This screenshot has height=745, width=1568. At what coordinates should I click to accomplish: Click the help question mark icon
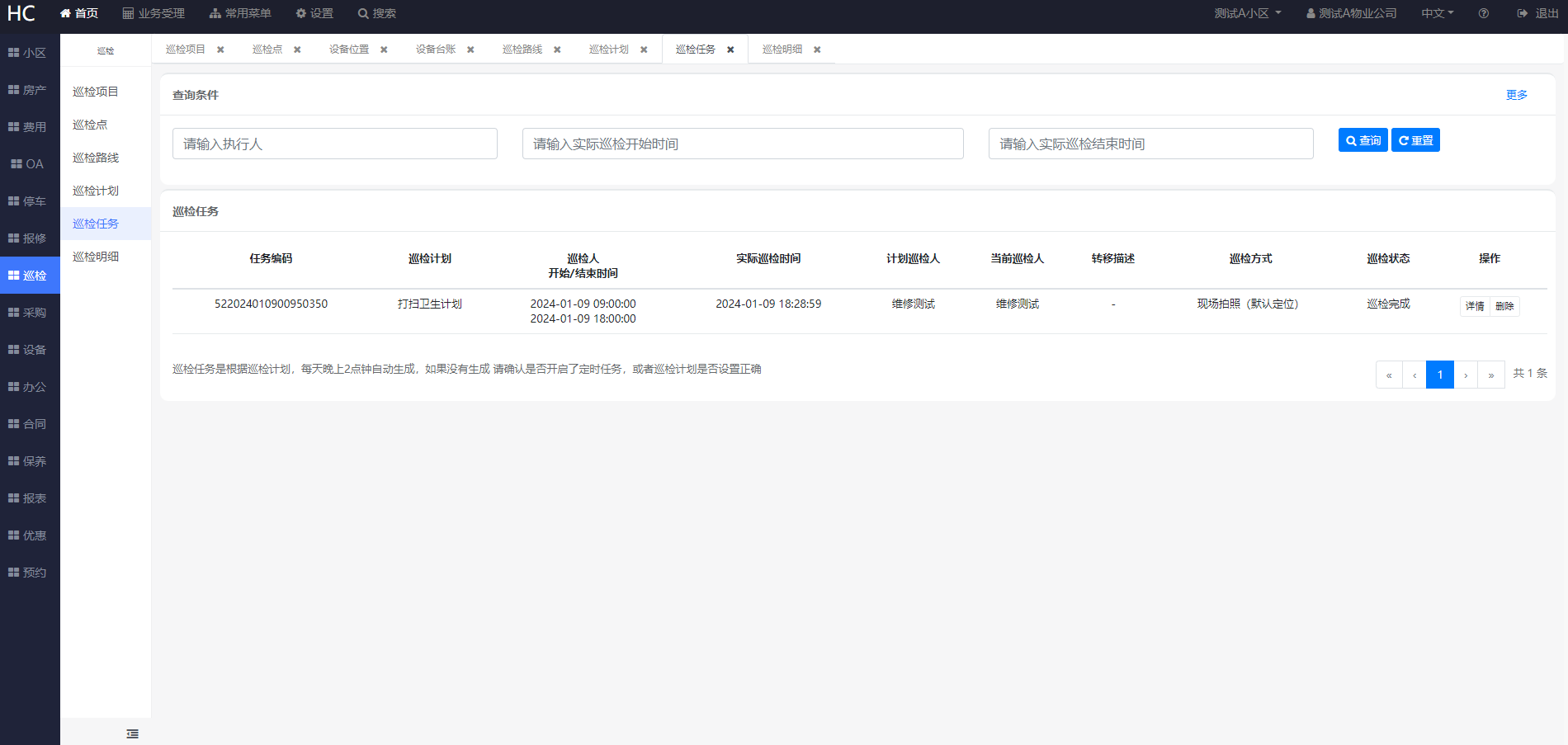1483,13
